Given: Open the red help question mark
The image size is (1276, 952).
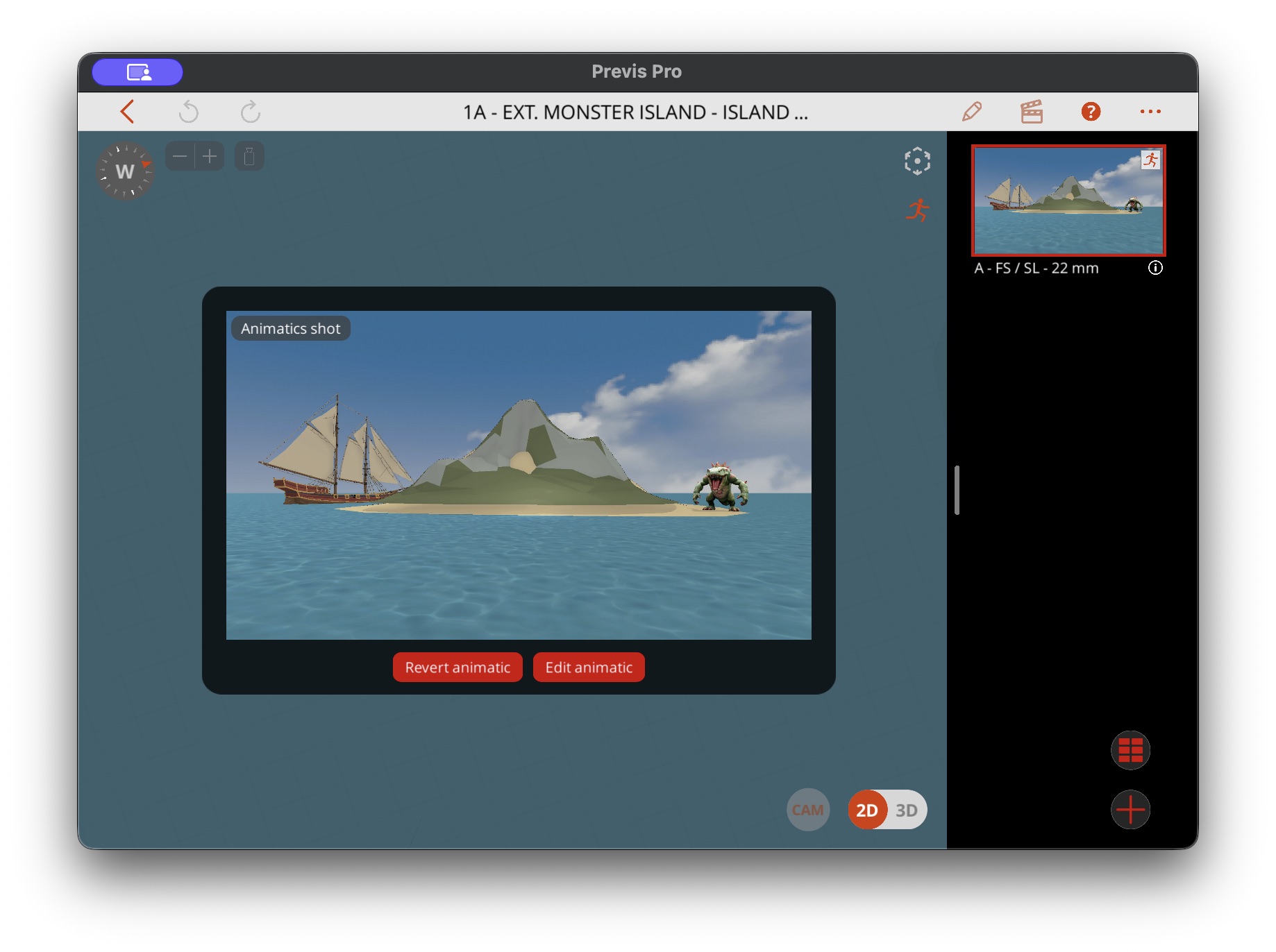Looking at the screenshot, I should [x=1091, y=112].
